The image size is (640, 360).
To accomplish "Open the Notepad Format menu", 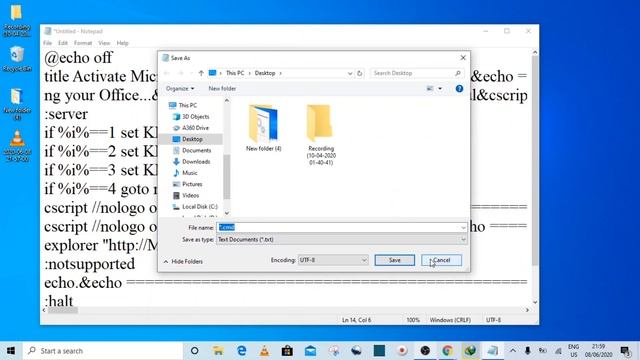I will pyautogui.click(x=83, y=43).
